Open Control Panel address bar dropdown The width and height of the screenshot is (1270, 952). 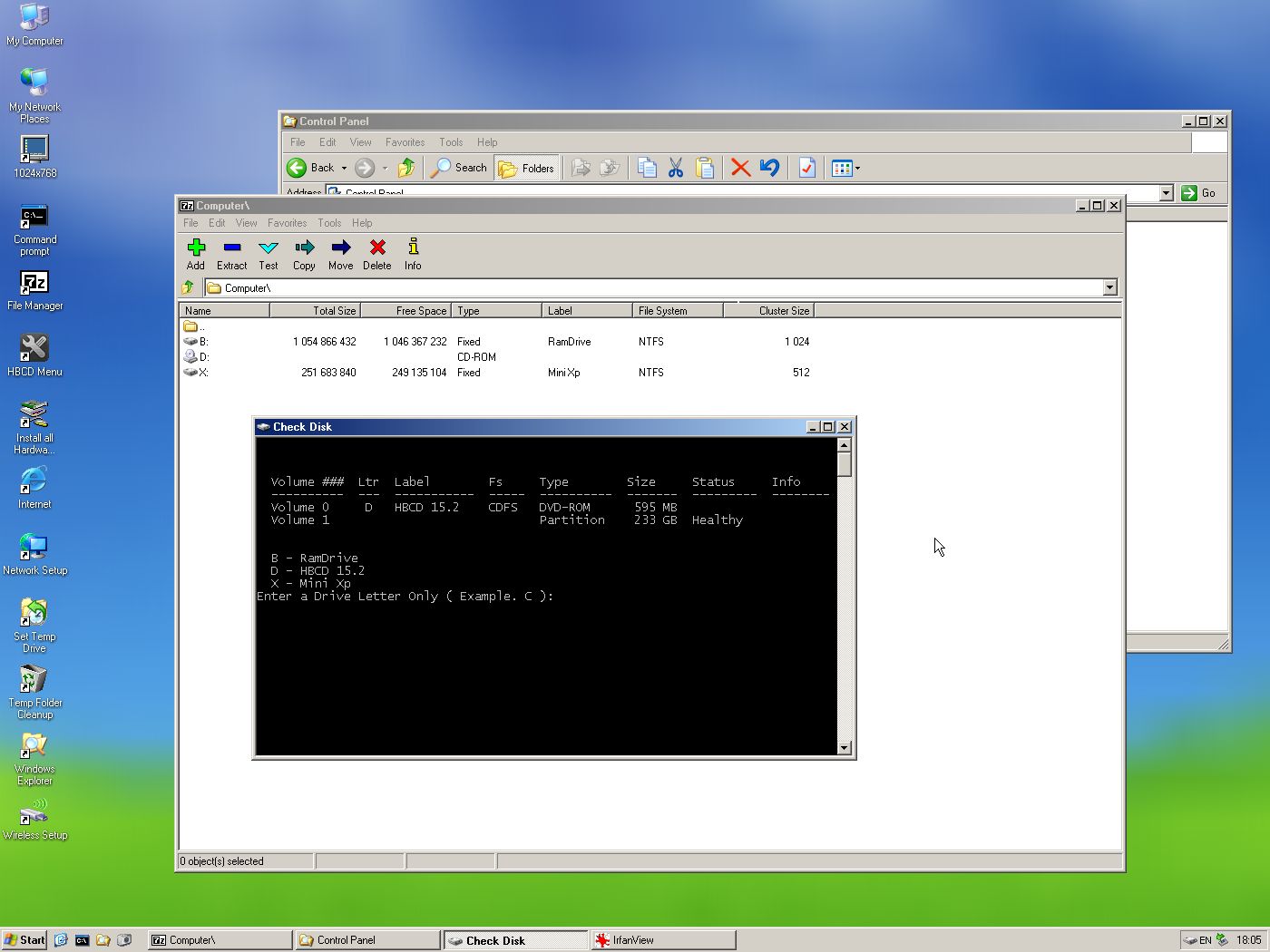click(x=1166, y=193)
